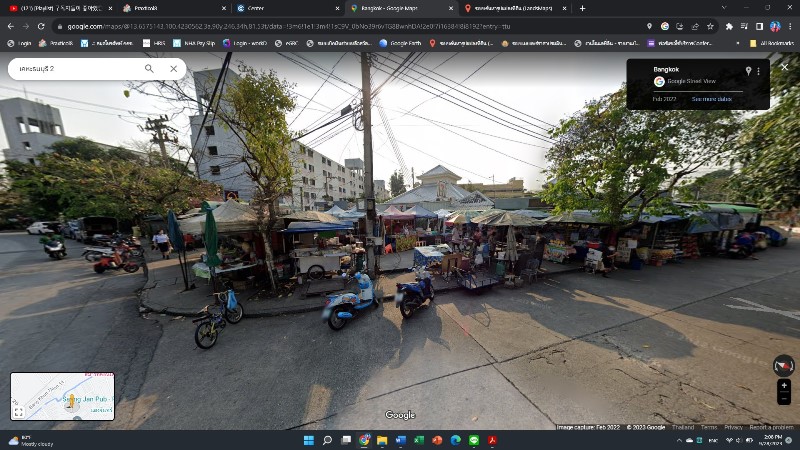800x450 pixels.
Task: Open the All Bookmarks folder
Action: pyautogui.click(x=771, y=43)
